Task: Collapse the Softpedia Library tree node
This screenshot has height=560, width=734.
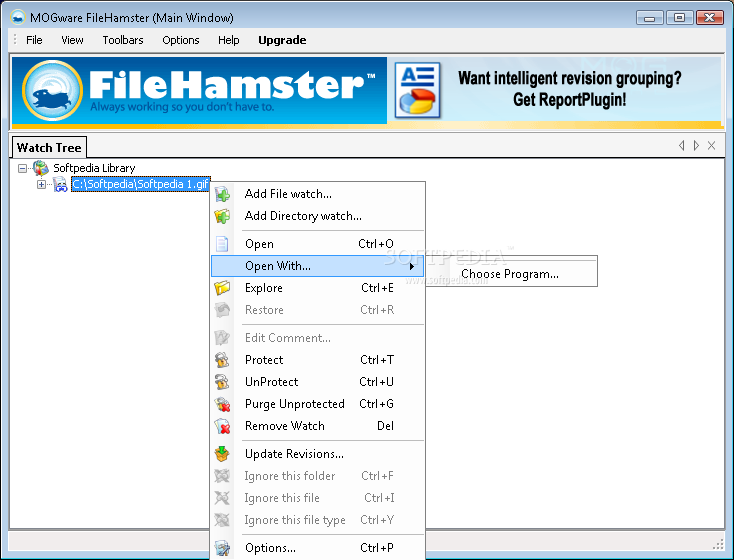Action: tap(22, 168)
